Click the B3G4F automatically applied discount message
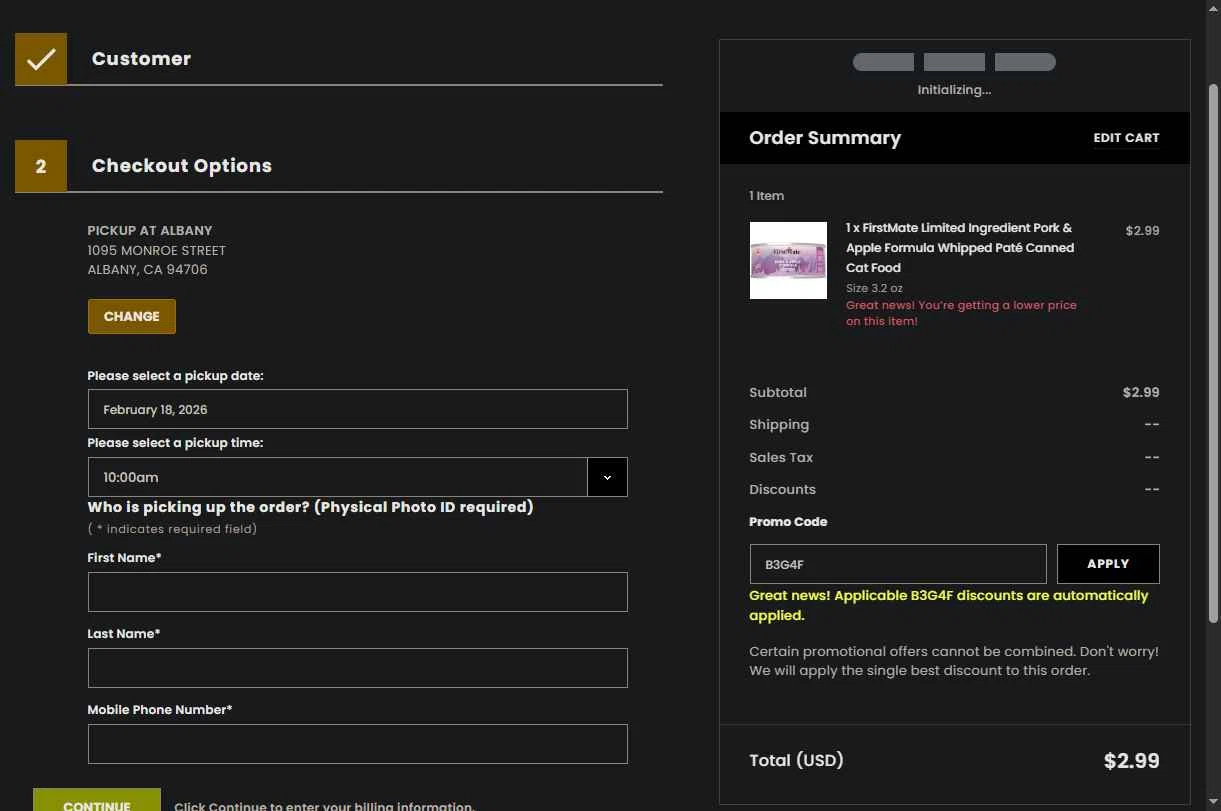The height and width of the screenshot is (811, 1221). [x=949, y=605]
